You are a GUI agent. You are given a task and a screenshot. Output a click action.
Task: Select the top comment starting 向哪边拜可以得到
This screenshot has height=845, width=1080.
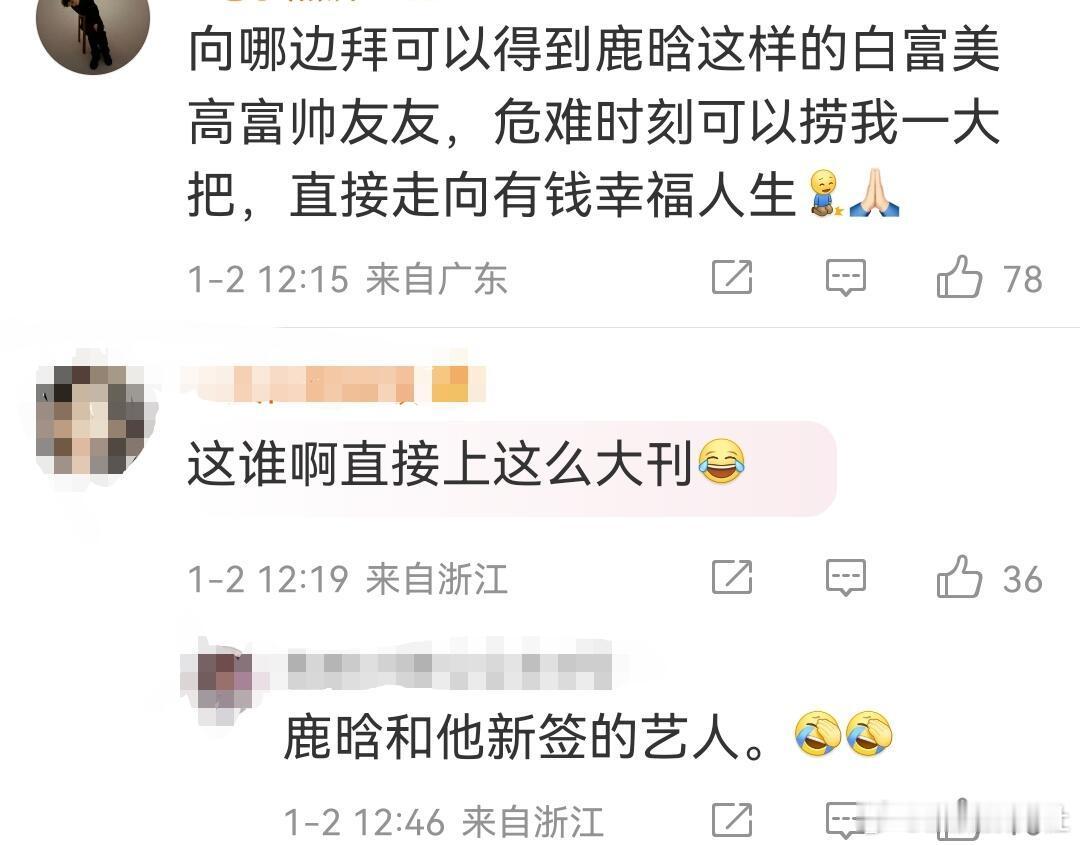coord(594,123)
